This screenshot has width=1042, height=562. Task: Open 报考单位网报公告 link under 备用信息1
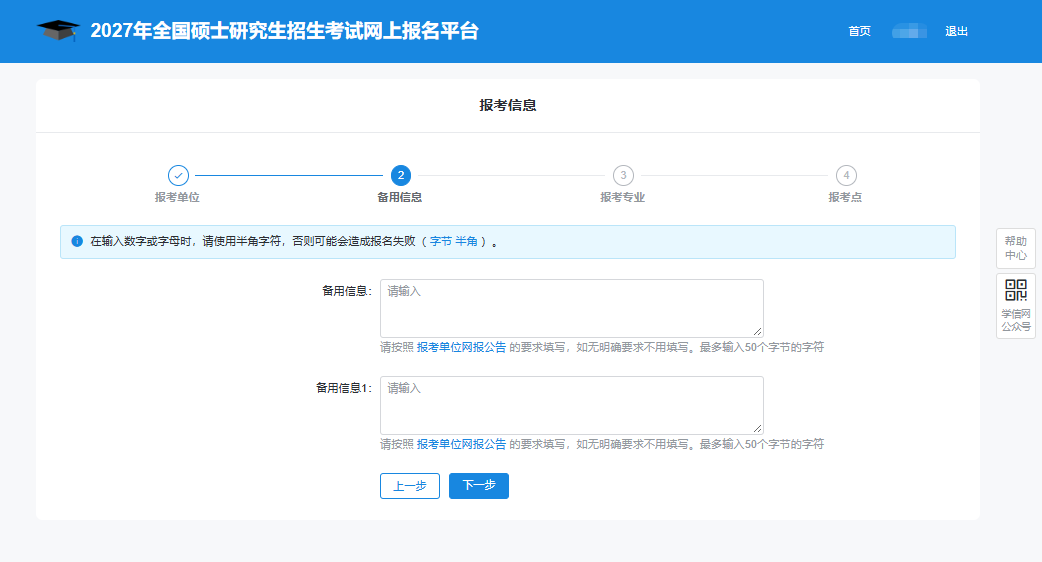[x=461, y=444]
